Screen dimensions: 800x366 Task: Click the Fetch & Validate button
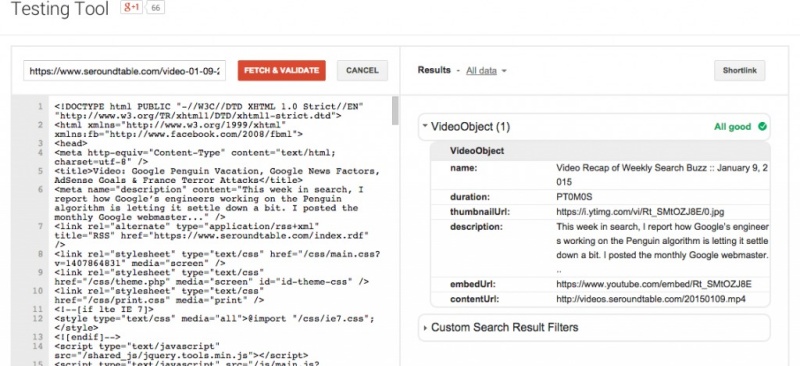click(282, 70)
